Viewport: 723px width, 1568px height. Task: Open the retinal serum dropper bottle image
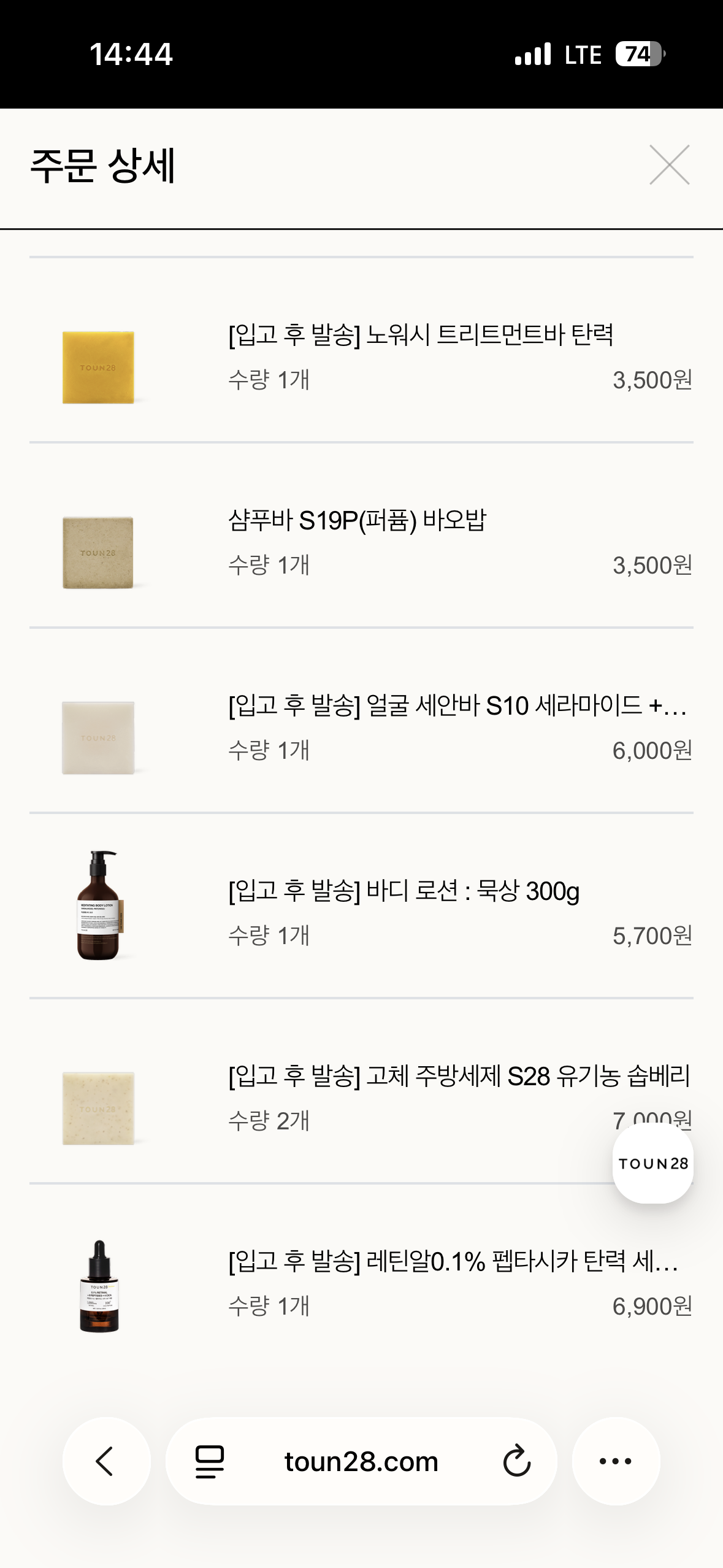(99, 1286)
